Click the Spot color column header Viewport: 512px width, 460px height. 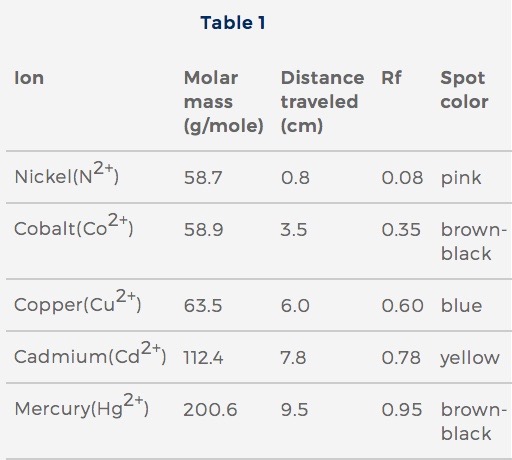point(464,90)
